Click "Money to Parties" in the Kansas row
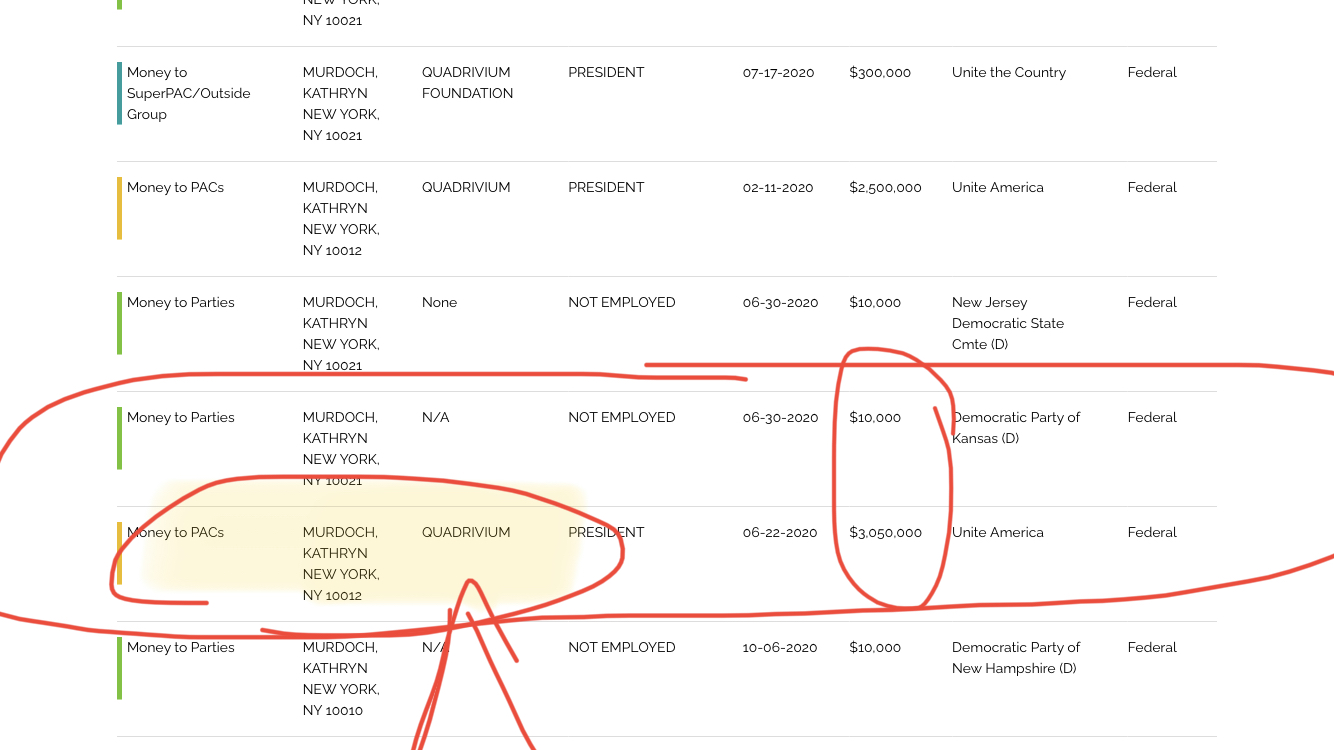Image resolution: width=1334 pixels, height=750 pixels. tap(181, 418)
